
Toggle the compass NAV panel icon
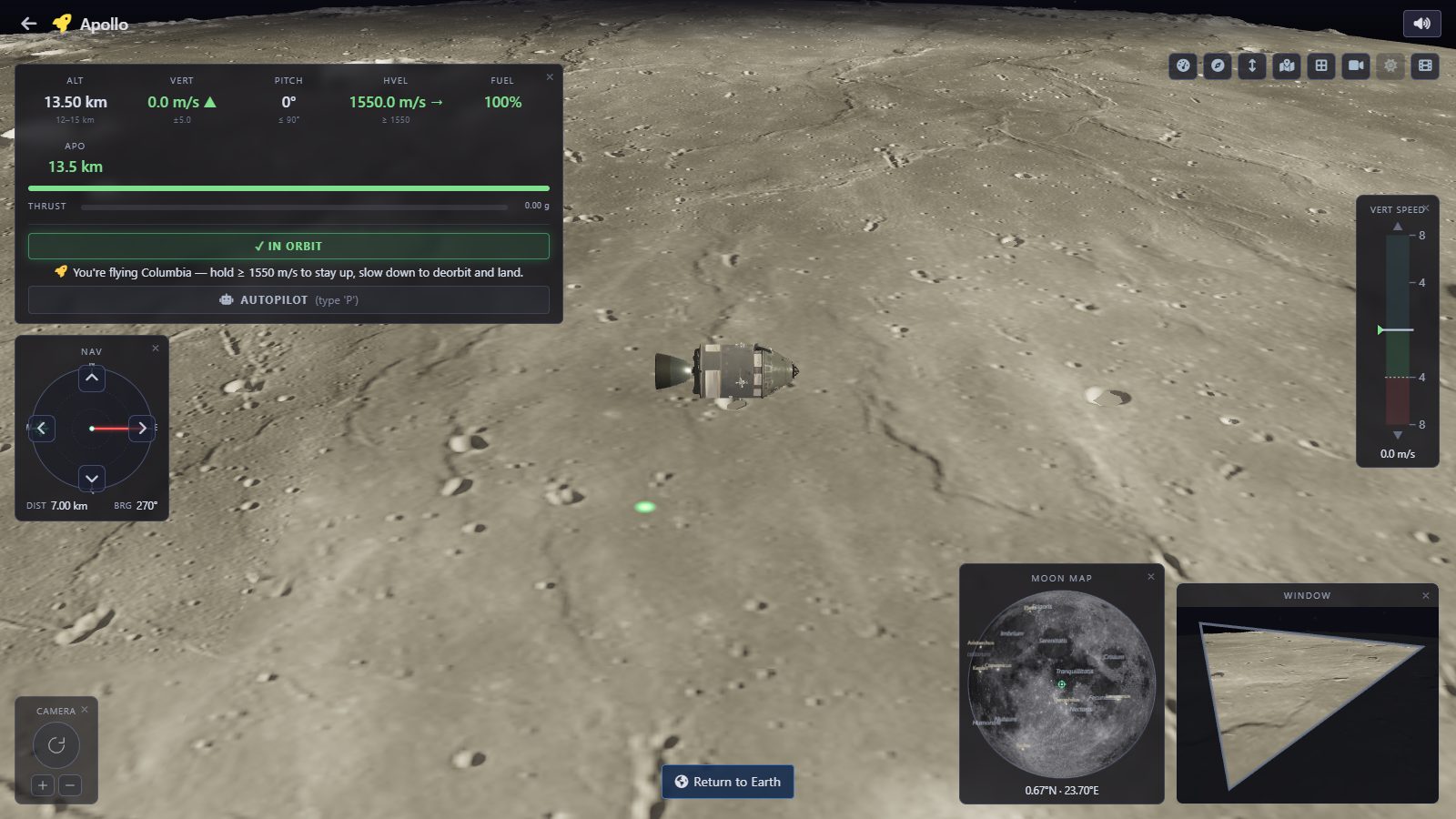click(x=1218, y=66)
